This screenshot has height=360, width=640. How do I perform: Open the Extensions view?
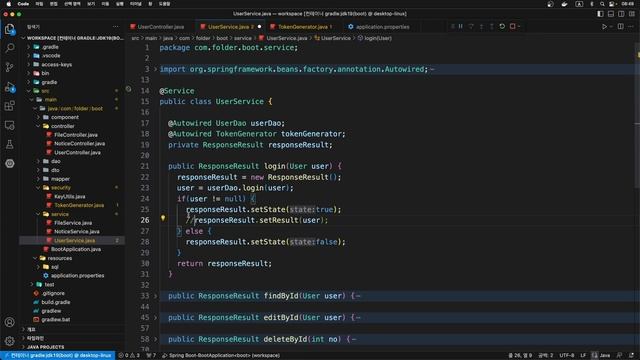point(9,106)
